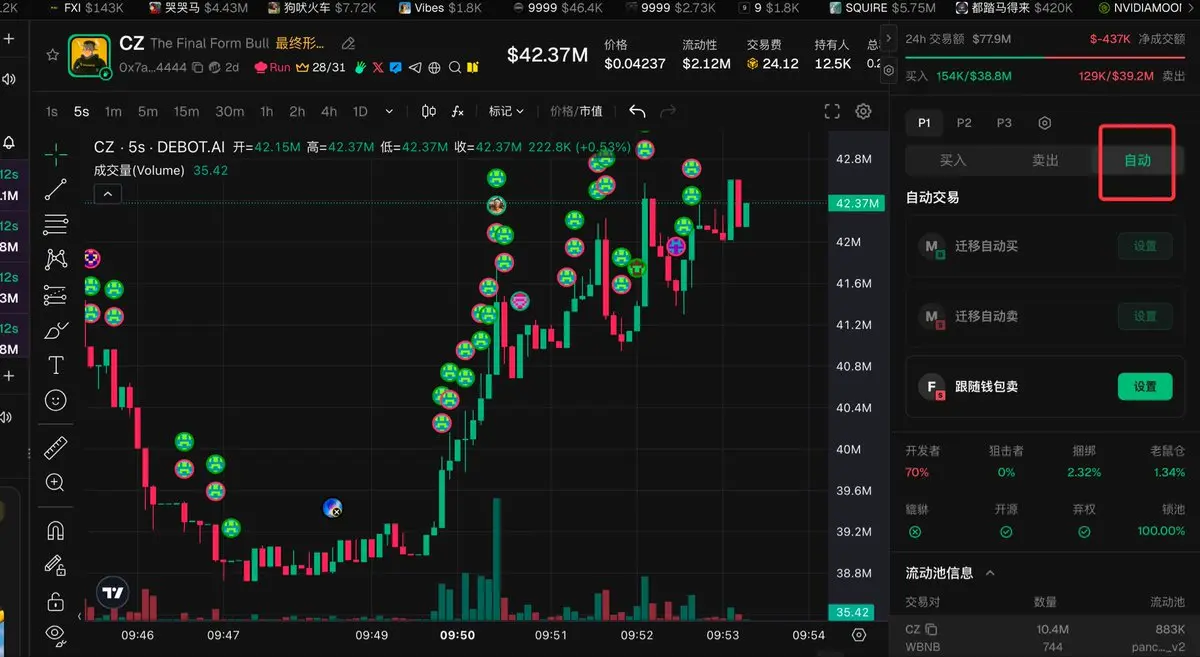Select the forecasting/projection tool

click(56, 296)
